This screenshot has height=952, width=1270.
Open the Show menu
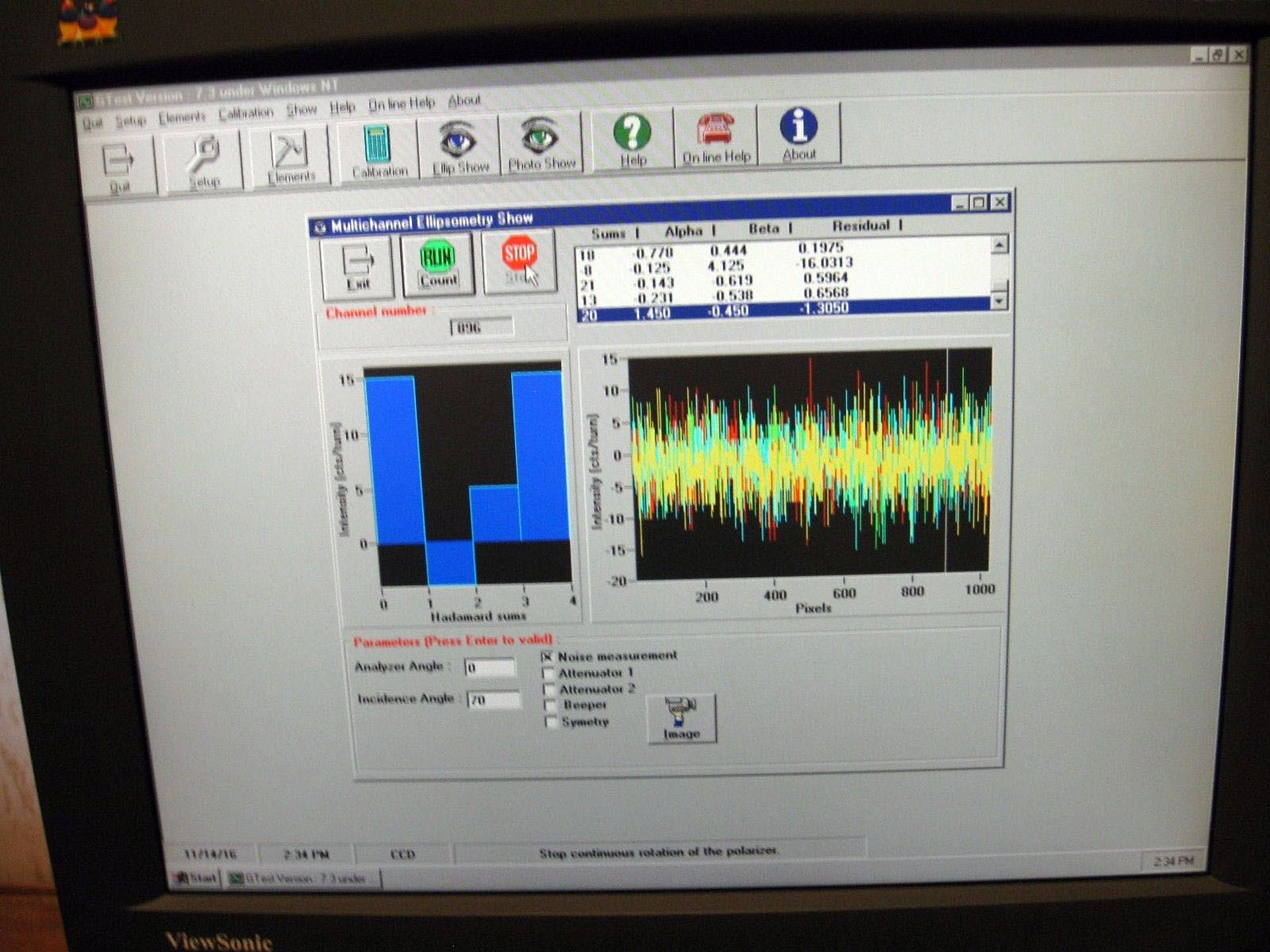coord(302,110)
